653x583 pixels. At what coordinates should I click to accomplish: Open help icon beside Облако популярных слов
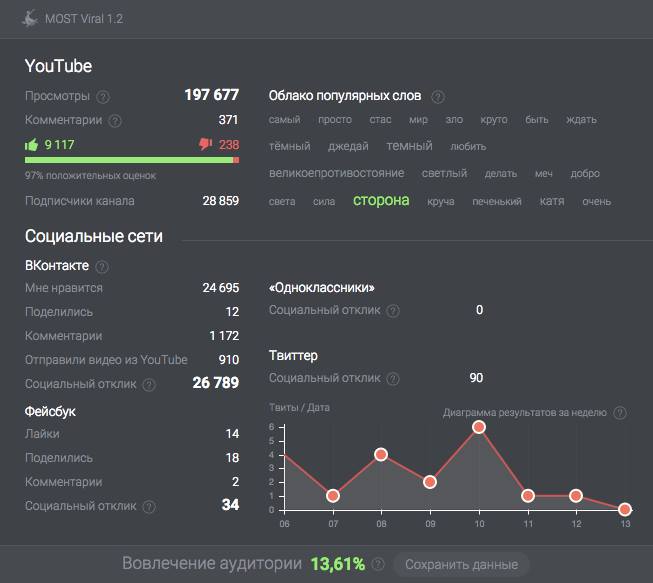pos(437,97)
